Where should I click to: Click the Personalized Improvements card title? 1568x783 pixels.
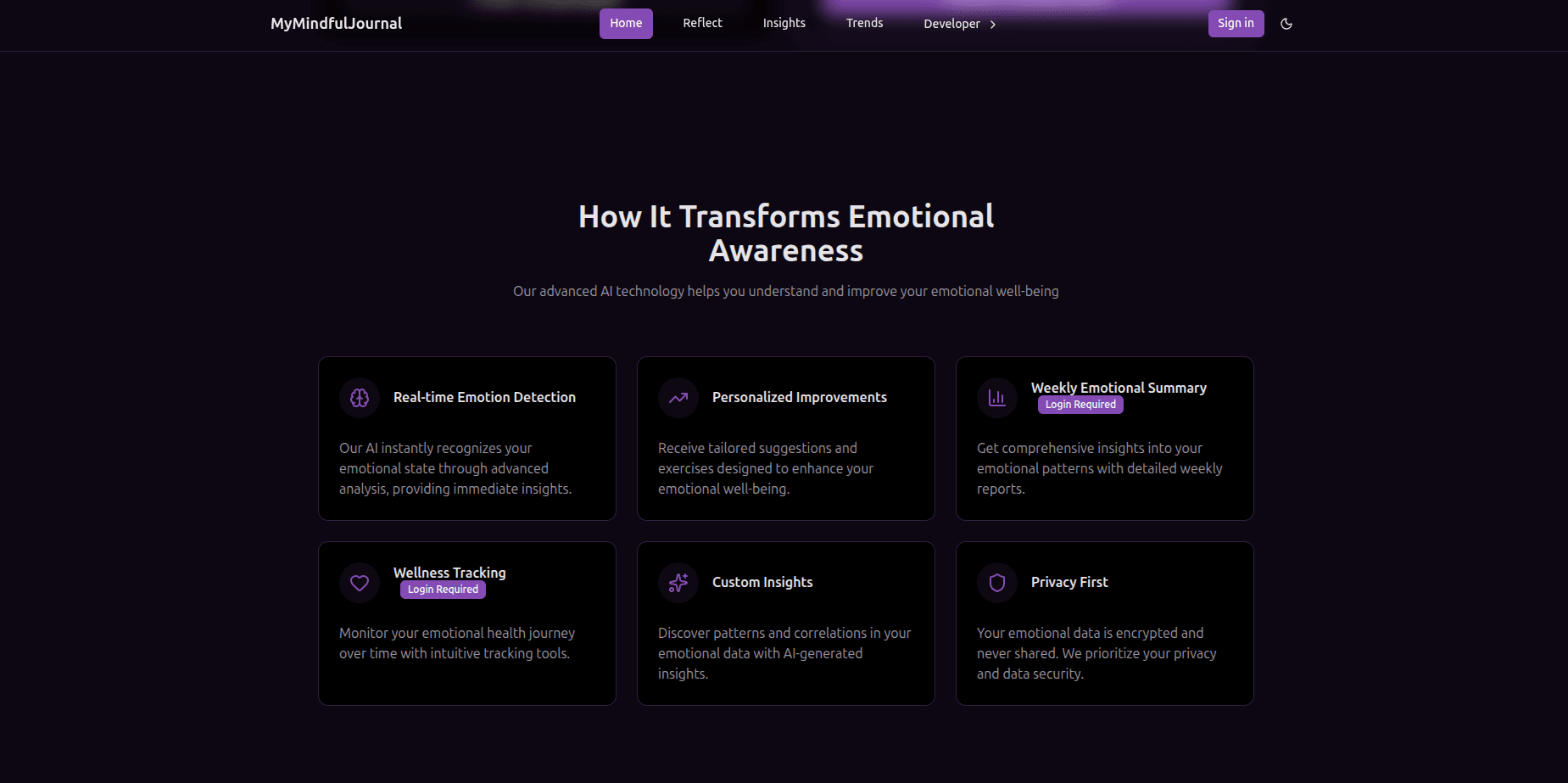tap(799, 398)
